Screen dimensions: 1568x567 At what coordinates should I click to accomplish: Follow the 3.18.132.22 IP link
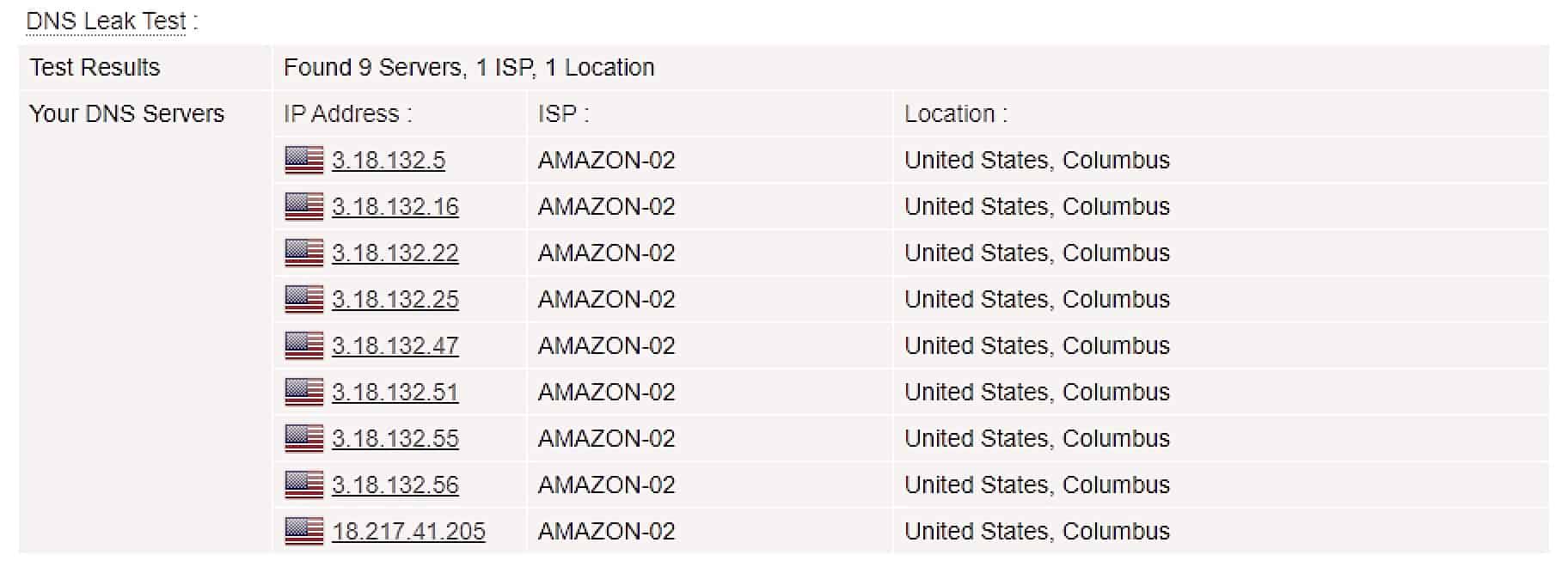click(x=395, y=253)
